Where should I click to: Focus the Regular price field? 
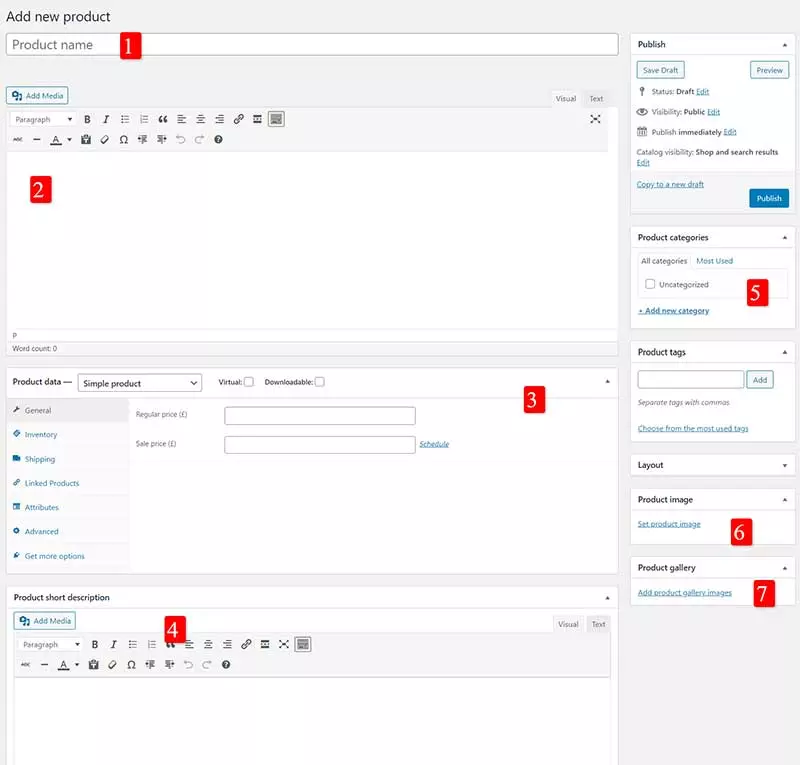point(320,416)
